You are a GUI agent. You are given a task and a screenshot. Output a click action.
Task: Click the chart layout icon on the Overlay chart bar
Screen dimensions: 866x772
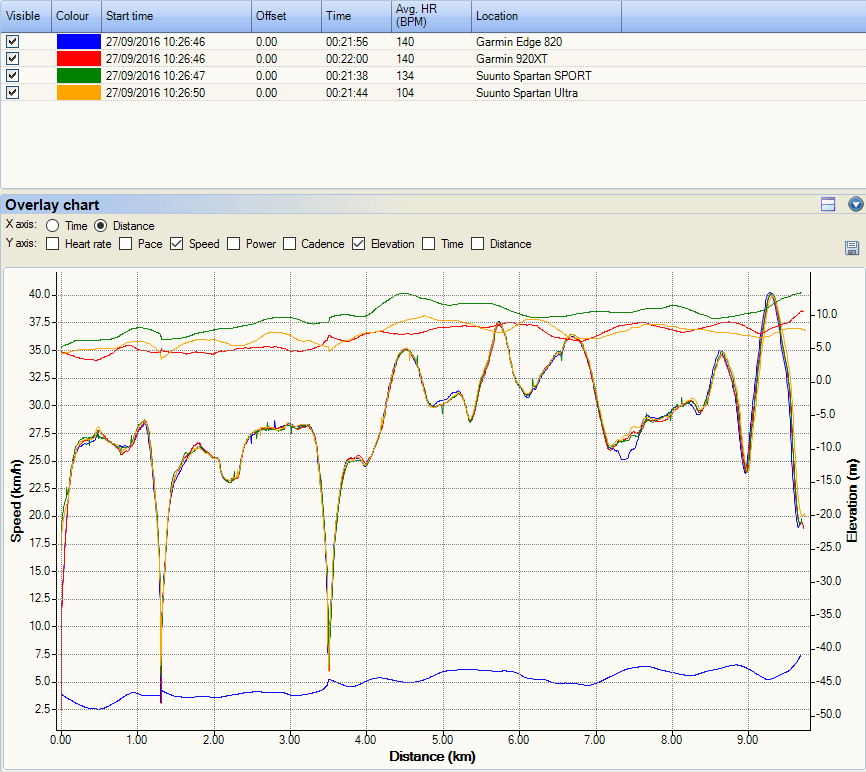[827, 204]
